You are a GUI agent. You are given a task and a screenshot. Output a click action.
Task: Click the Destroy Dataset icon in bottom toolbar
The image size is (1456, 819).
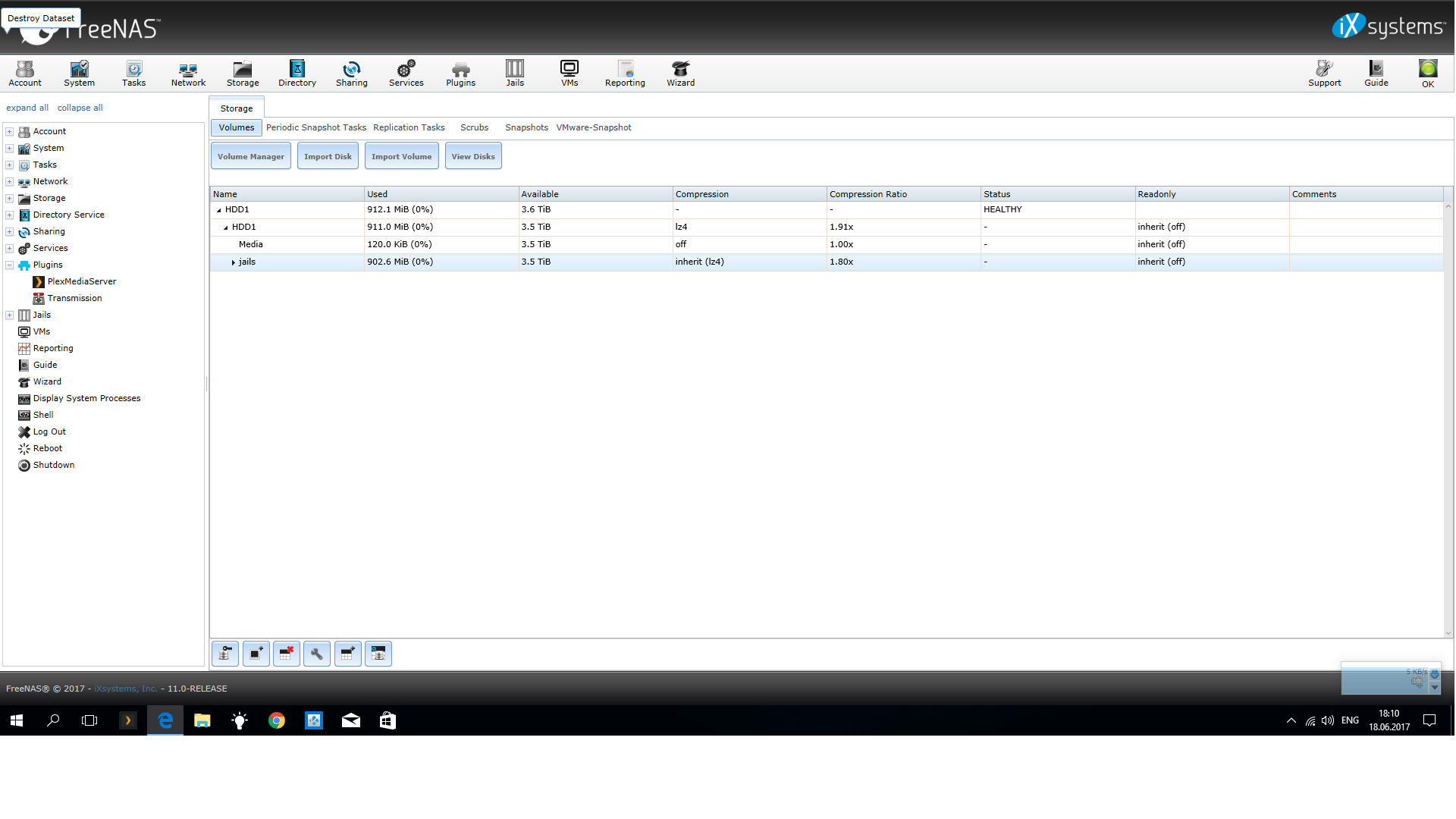tap(286, 654)
